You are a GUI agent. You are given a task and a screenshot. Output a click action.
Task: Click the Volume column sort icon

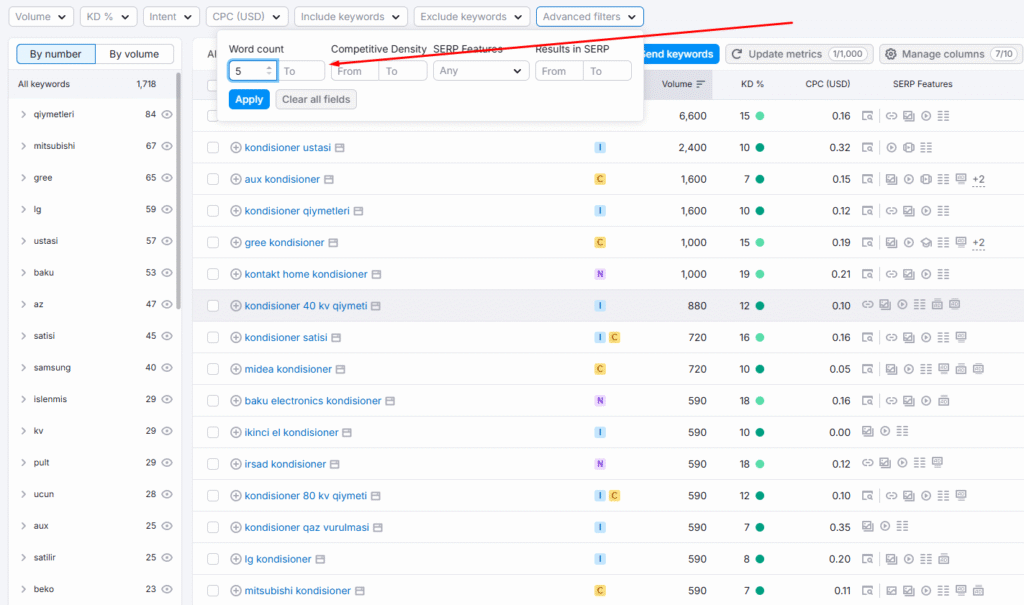[701, 84]
